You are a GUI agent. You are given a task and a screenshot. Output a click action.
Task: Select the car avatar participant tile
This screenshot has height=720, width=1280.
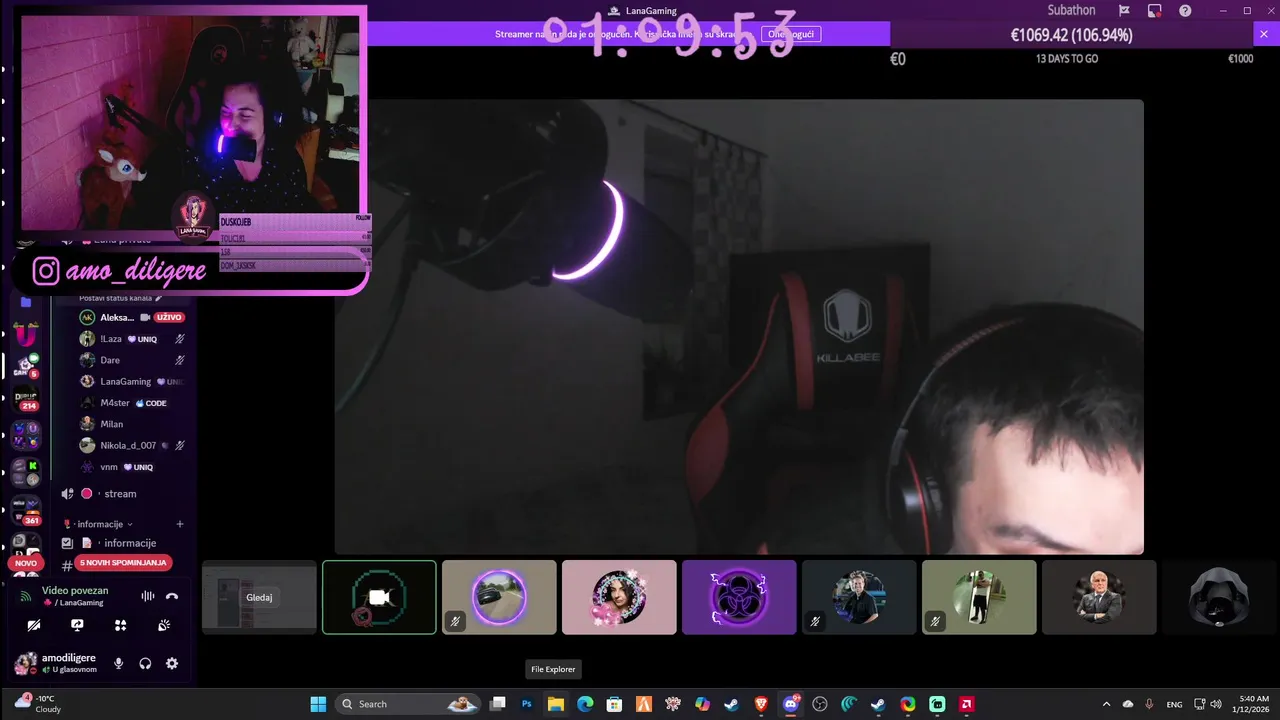(x=499, y=597)
